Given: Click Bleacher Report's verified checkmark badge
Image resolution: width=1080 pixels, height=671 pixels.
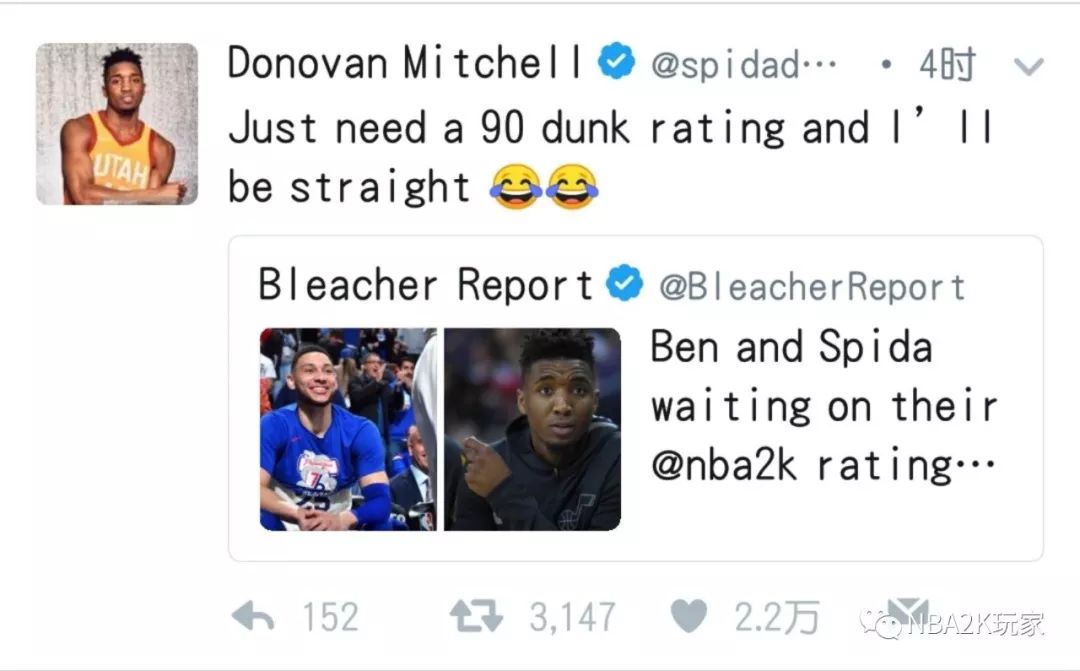Looking at the screenshot, I should (x=626, y=285).
